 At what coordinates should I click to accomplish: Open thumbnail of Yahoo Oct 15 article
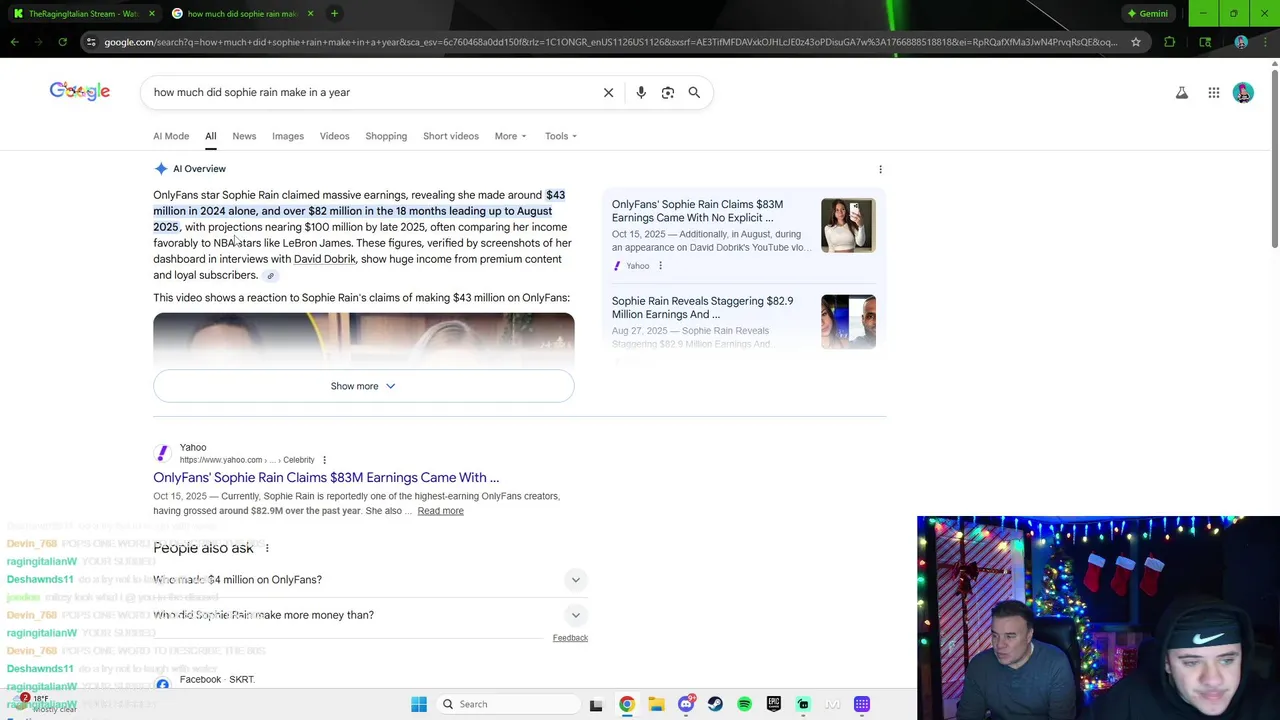pyautogui.click(x=848, y=225)
